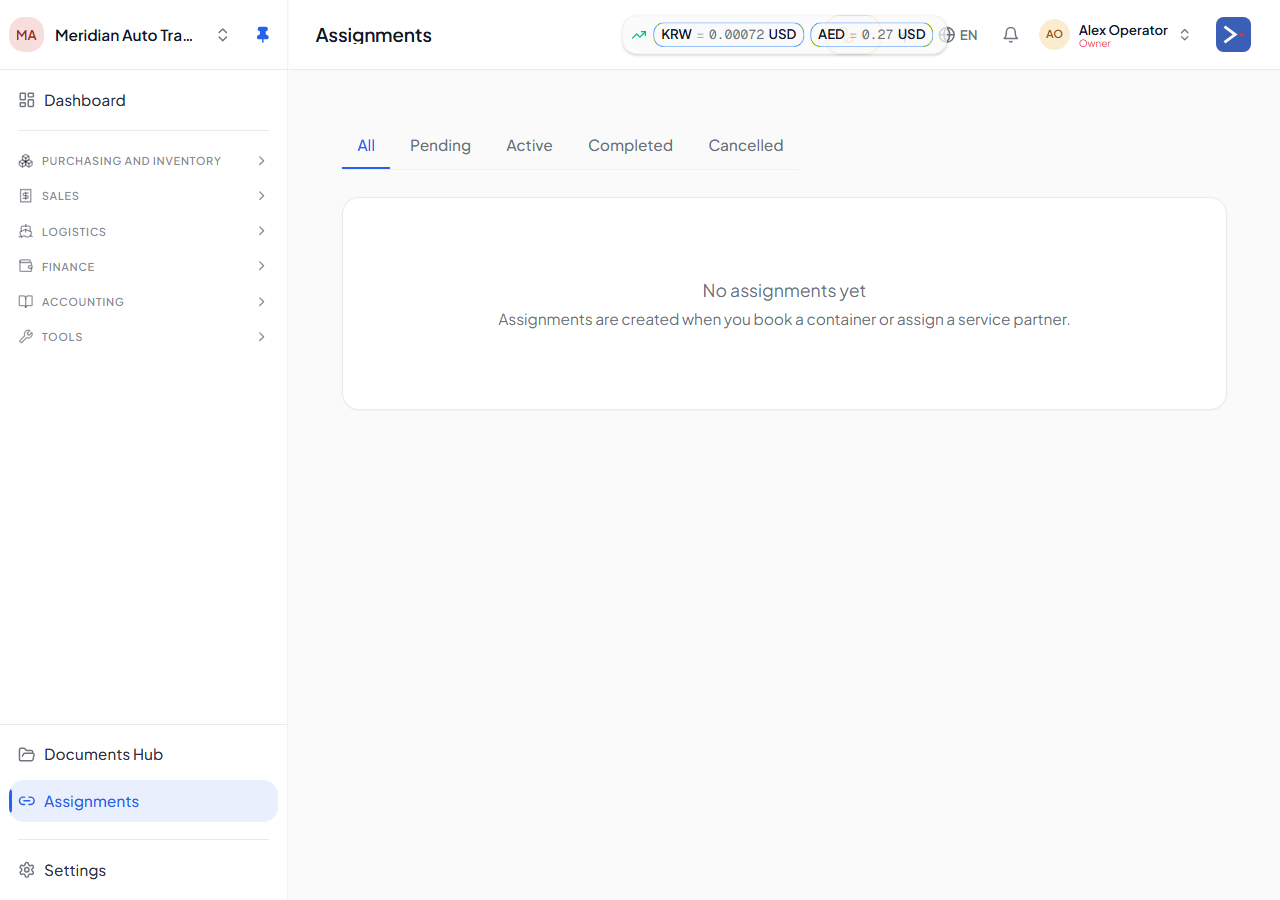The height and width of the screenshot is (900, 1280).
Task: Expand the Logistics section chevron
Action: coord(261,231)
